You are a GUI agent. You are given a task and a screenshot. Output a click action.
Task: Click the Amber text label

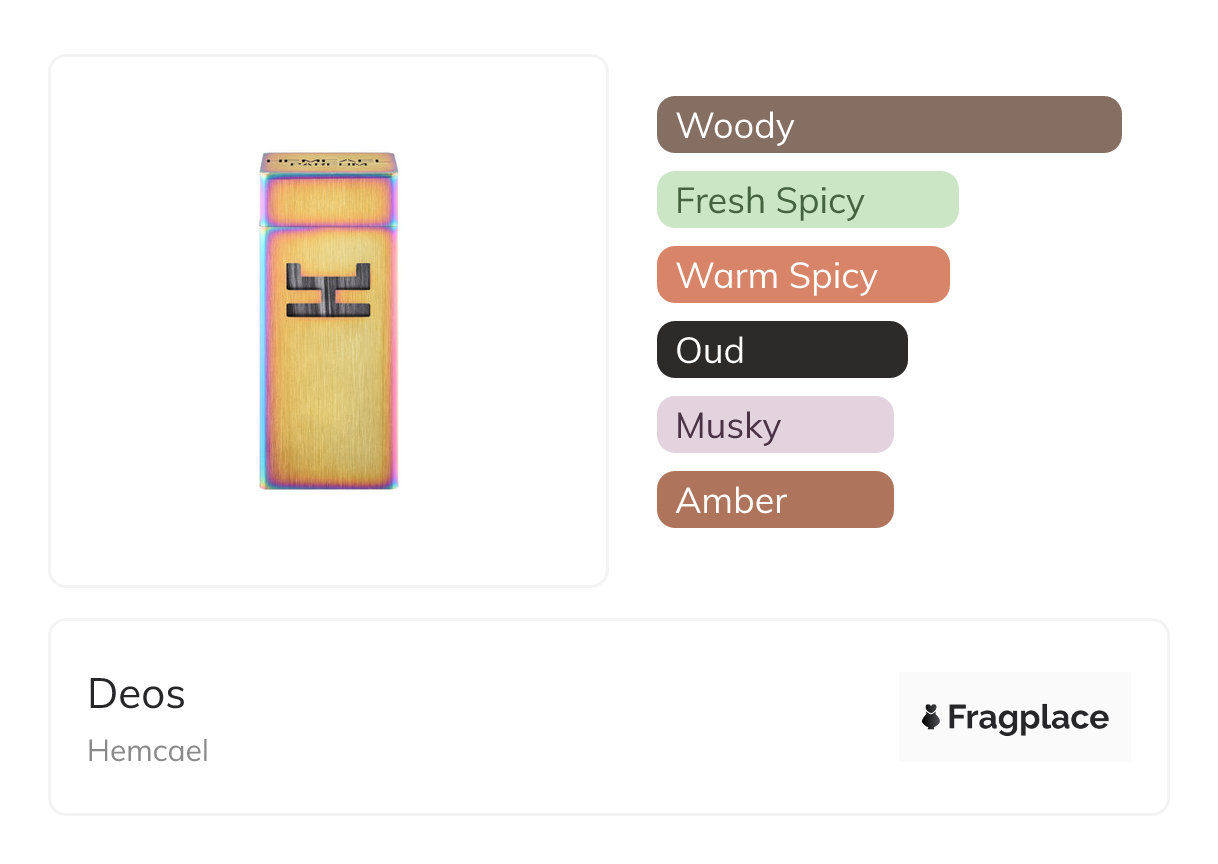pos(731,501)
